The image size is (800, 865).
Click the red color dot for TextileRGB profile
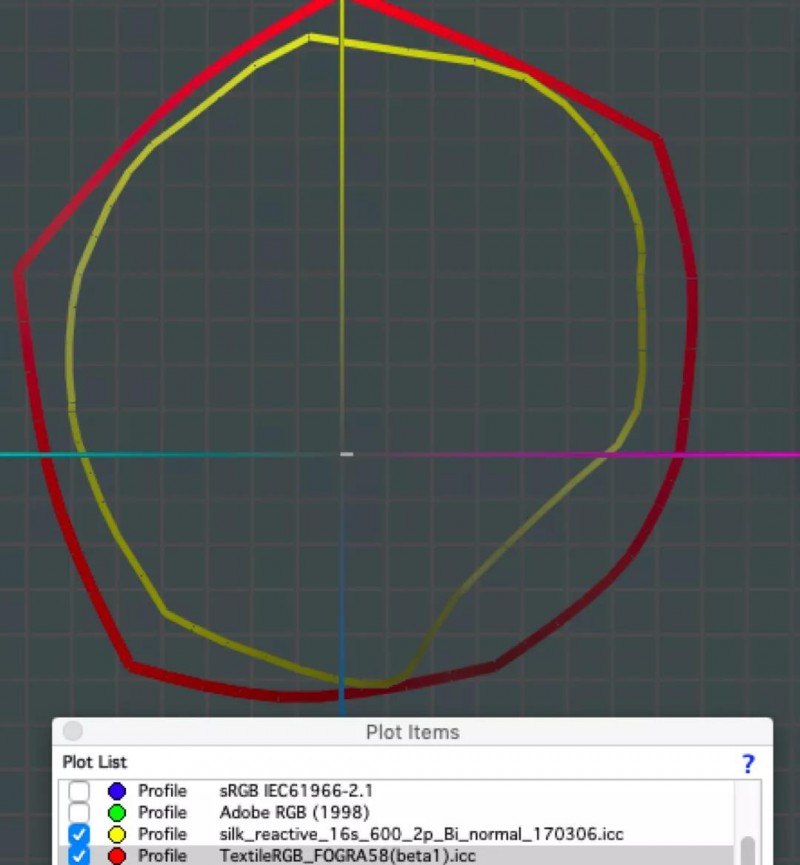[x=116, y=856]
